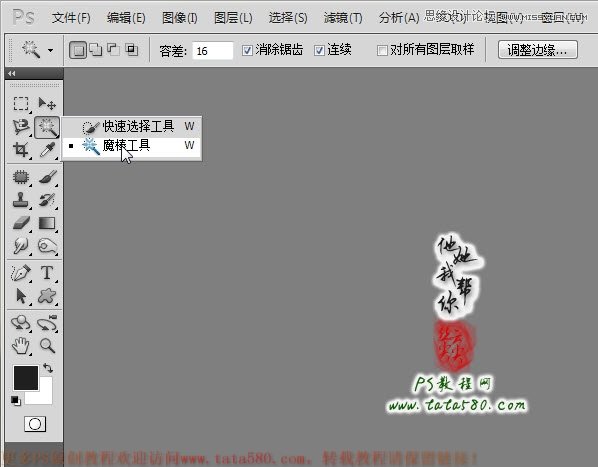The width and height of the screenshot is (598, 467).
Task: Choose 魔棒工具 from flyout
Action: [x=132, y=145]
